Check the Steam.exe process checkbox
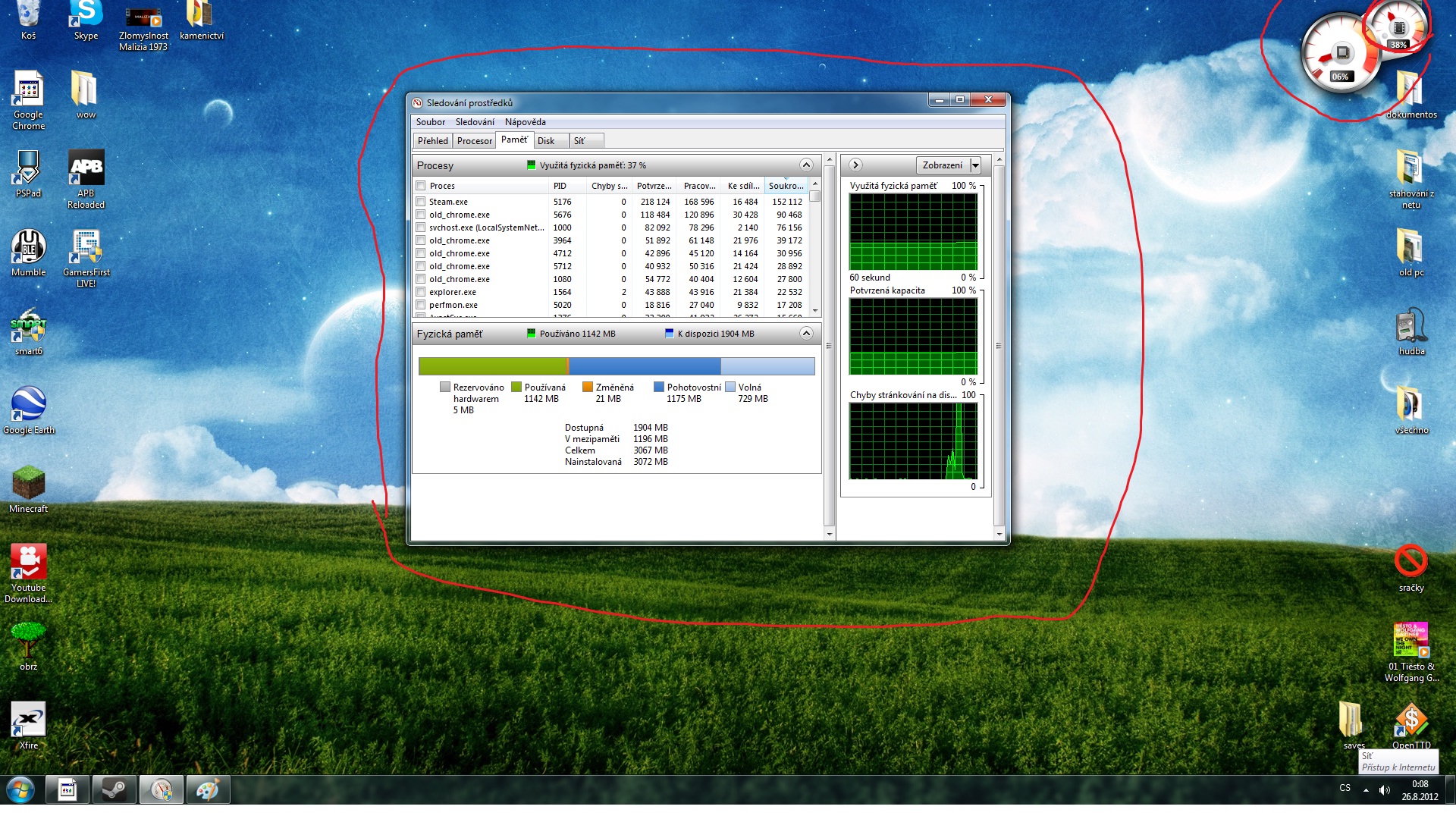 420,202
